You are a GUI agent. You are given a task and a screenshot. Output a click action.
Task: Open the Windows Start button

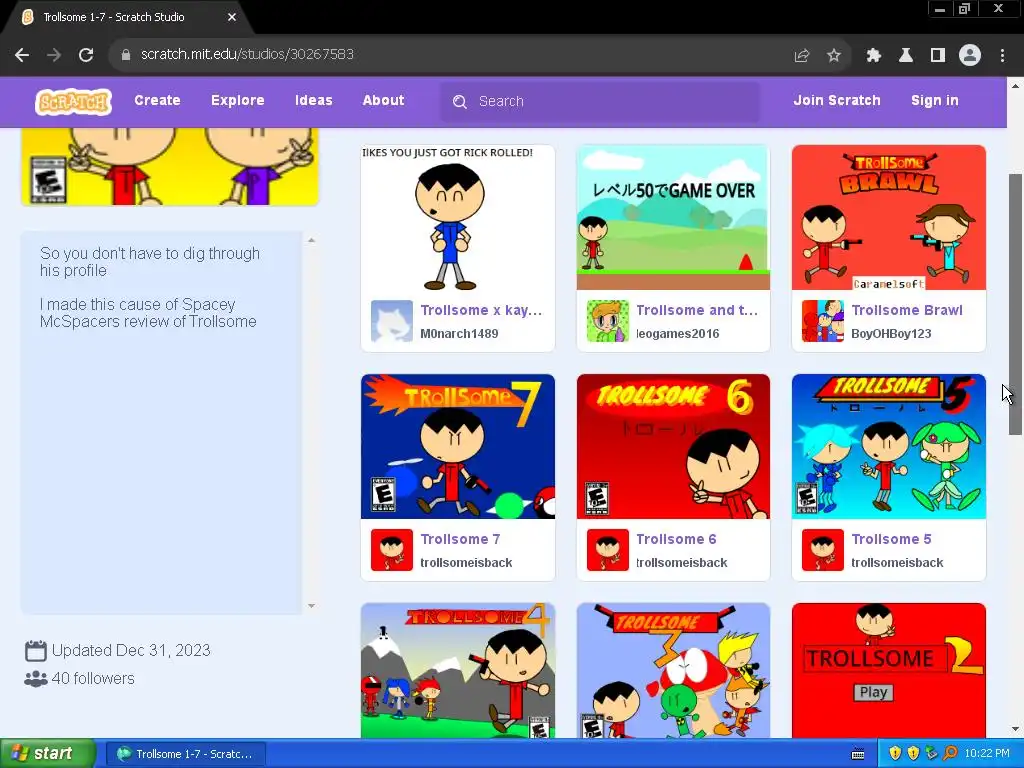[47, 754]
